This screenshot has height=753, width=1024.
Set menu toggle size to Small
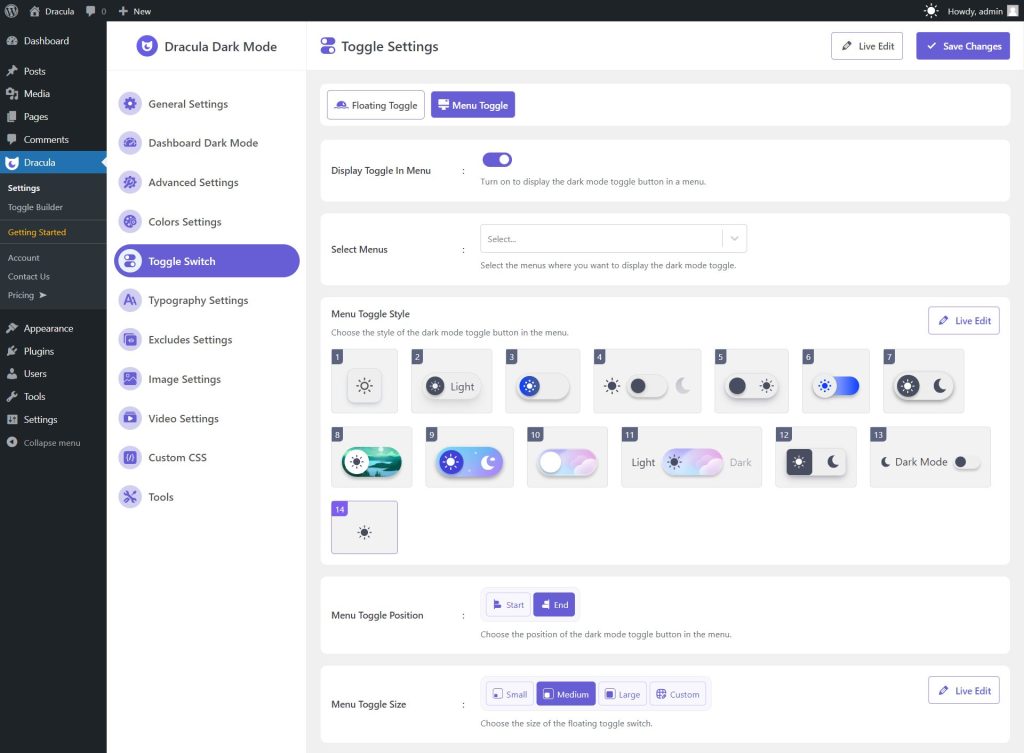coord(509,694)
